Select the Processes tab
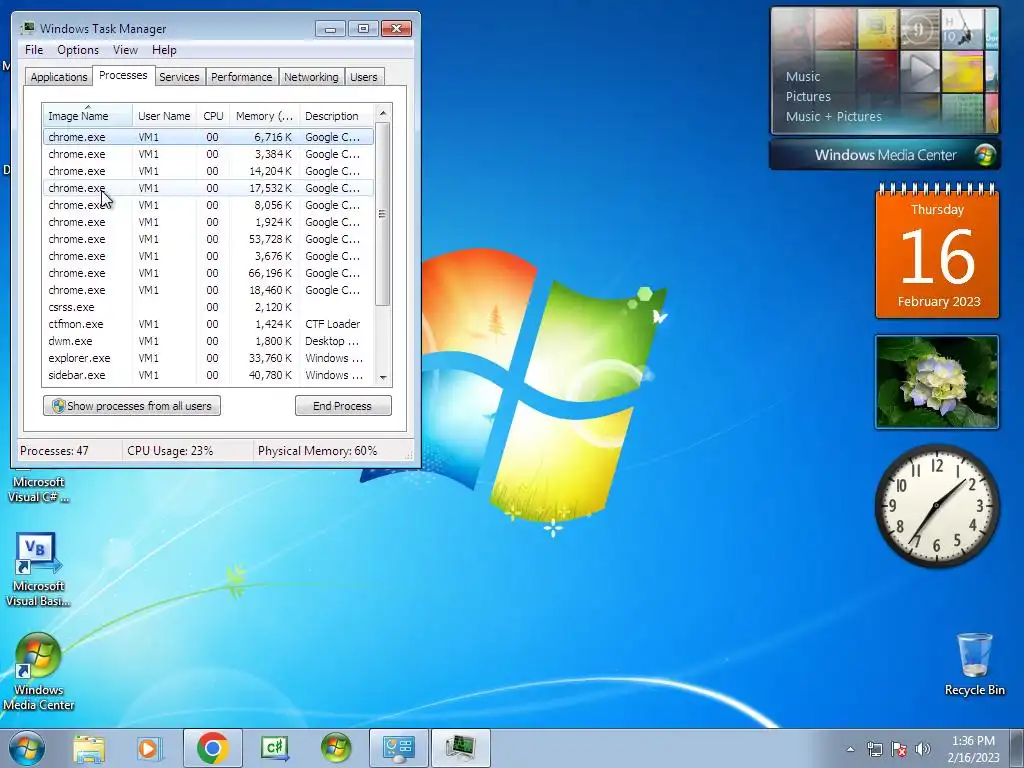The image size is (1024, 768). [123, 75]
